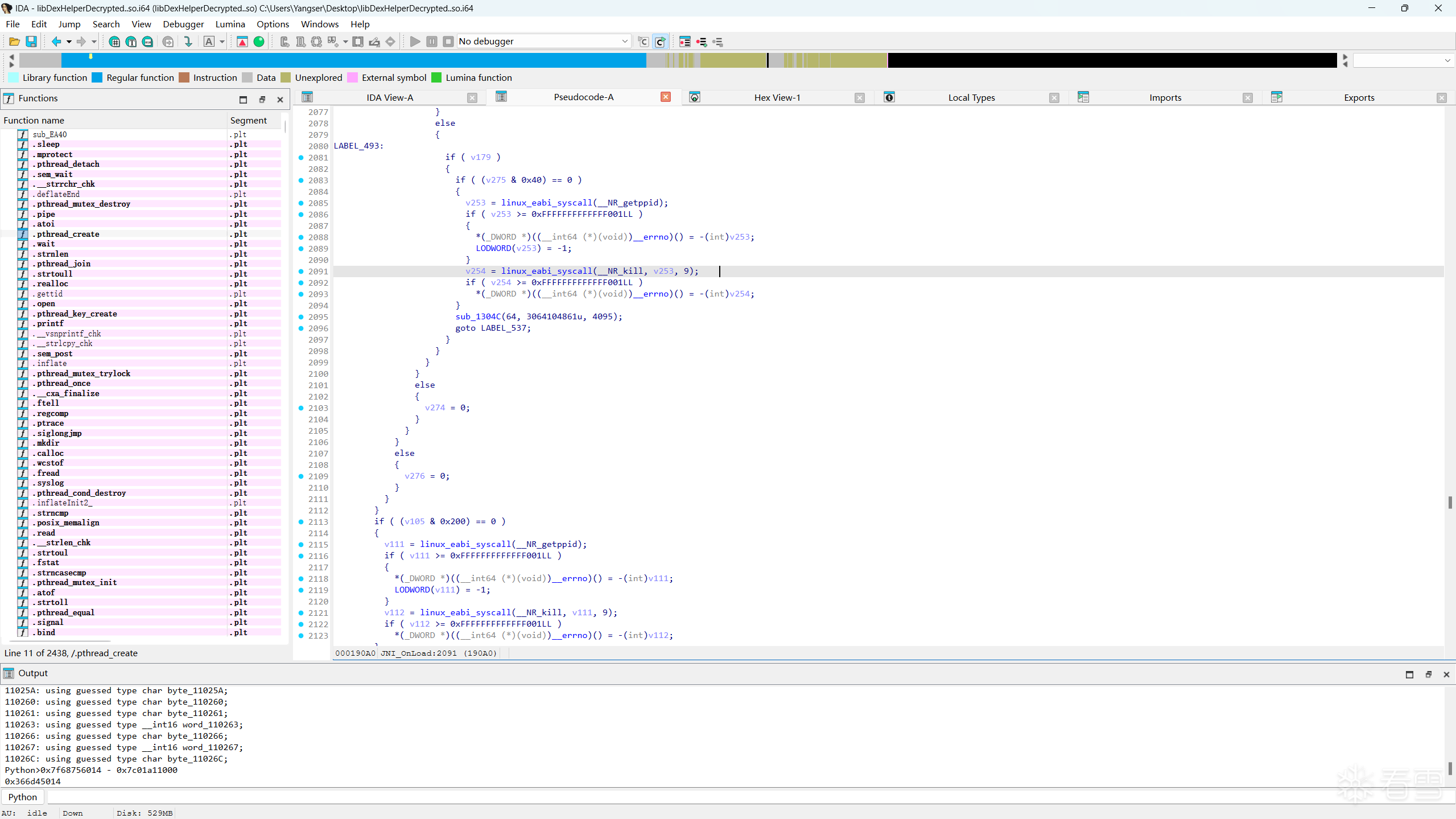Click the text search 'T' toolbar icon

pyautogui.click(x=131, y=42)
